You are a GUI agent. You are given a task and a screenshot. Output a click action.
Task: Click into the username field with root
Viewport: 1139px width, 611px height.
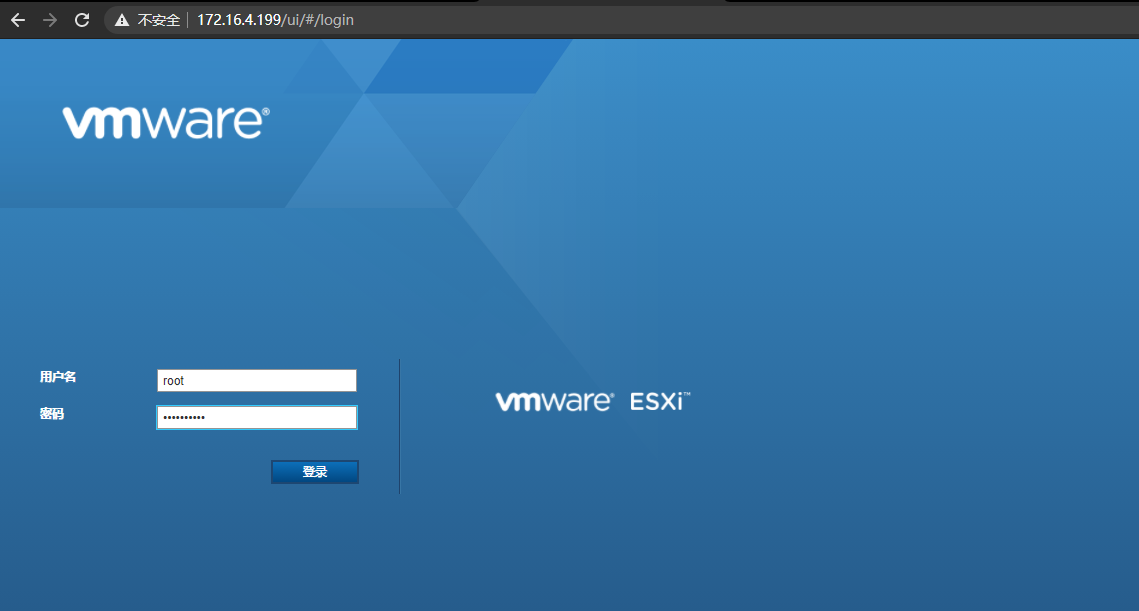pyautogui.click(x=256, y=381)
